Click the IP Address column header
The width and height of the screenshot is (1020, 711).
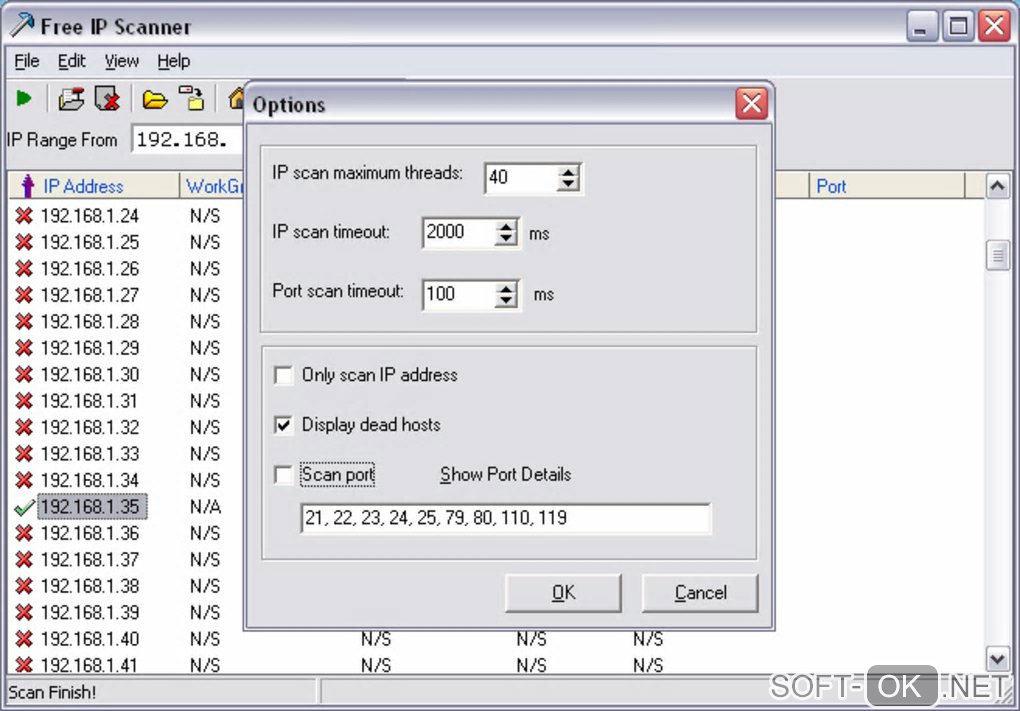point(94,186)
